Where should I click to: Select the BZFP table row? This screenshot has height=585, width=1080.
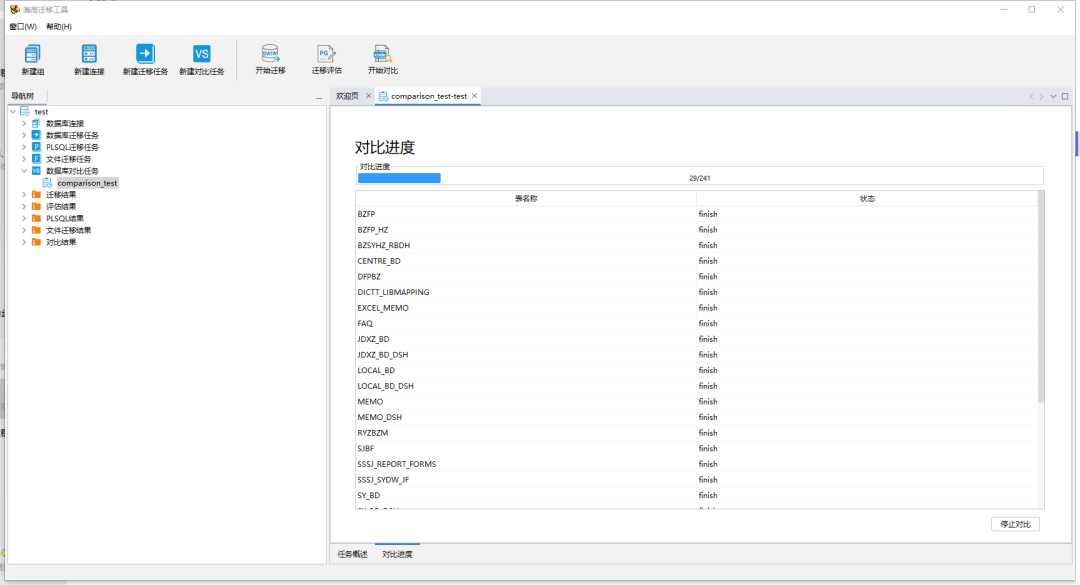point(696,214)
